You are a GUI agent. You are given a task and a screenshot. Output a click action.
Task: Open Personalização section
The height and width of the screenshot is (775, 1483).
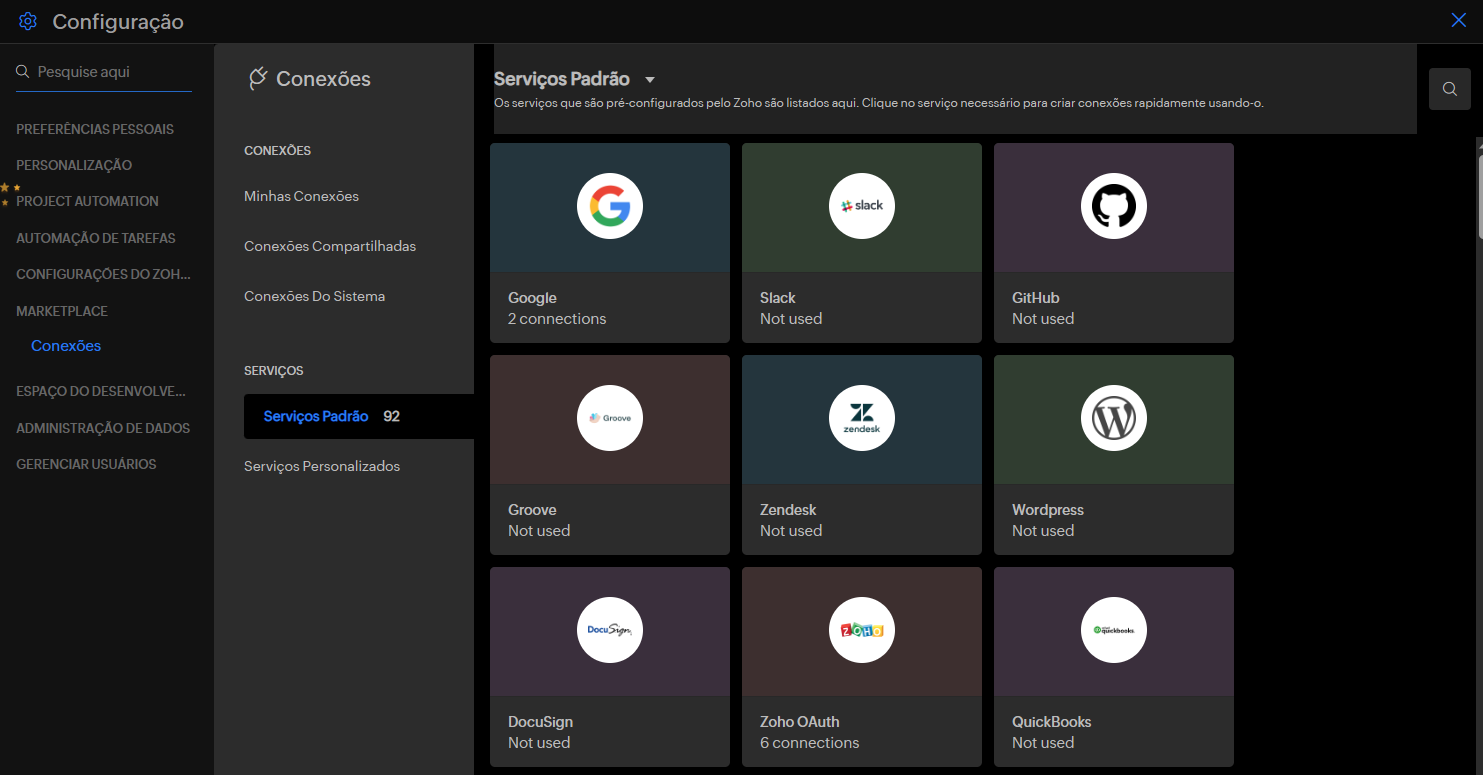[74, 165]
